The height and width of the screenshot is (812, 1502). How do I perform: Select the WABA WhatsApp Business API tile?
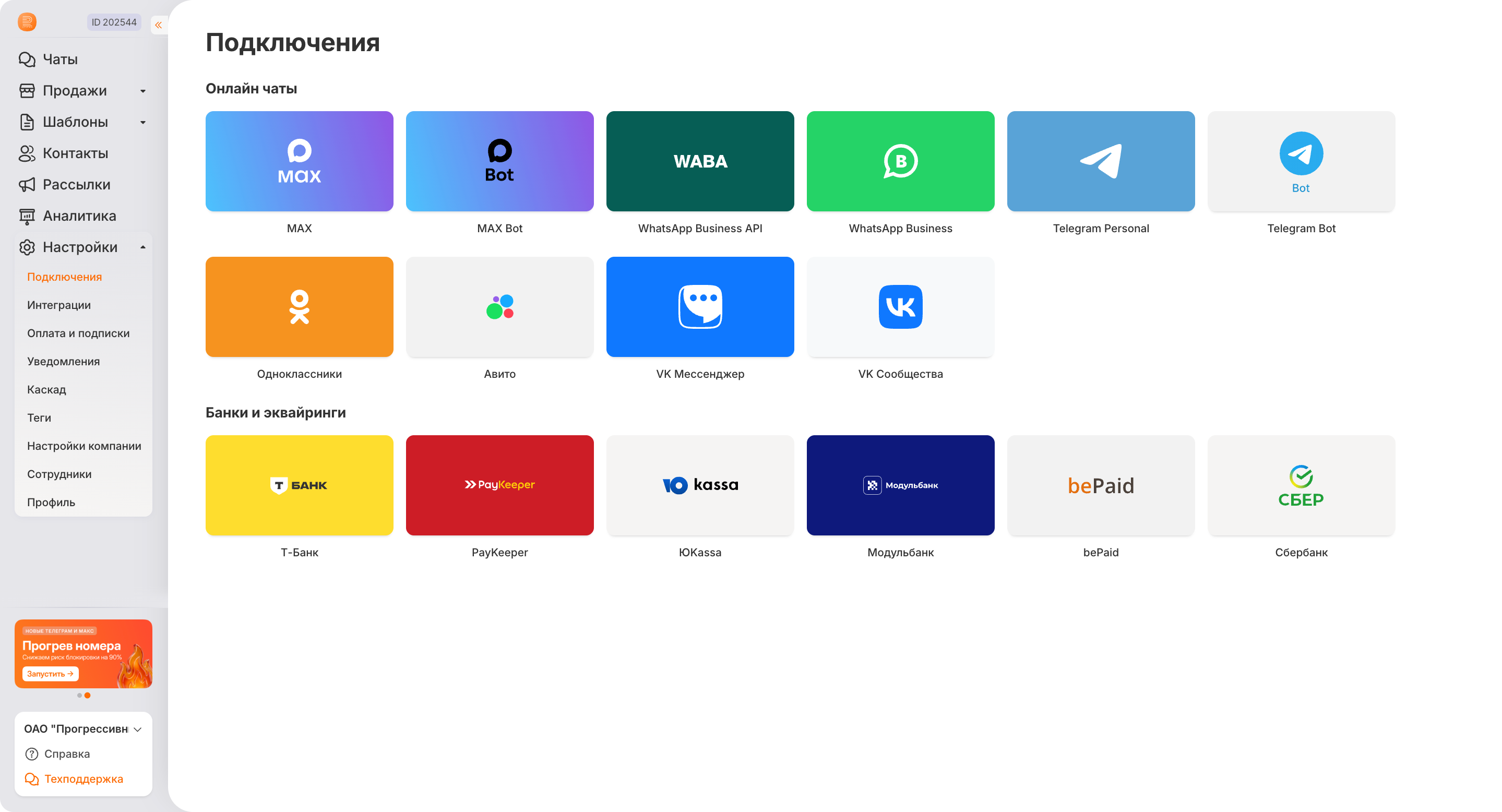[x=700, y=161]
